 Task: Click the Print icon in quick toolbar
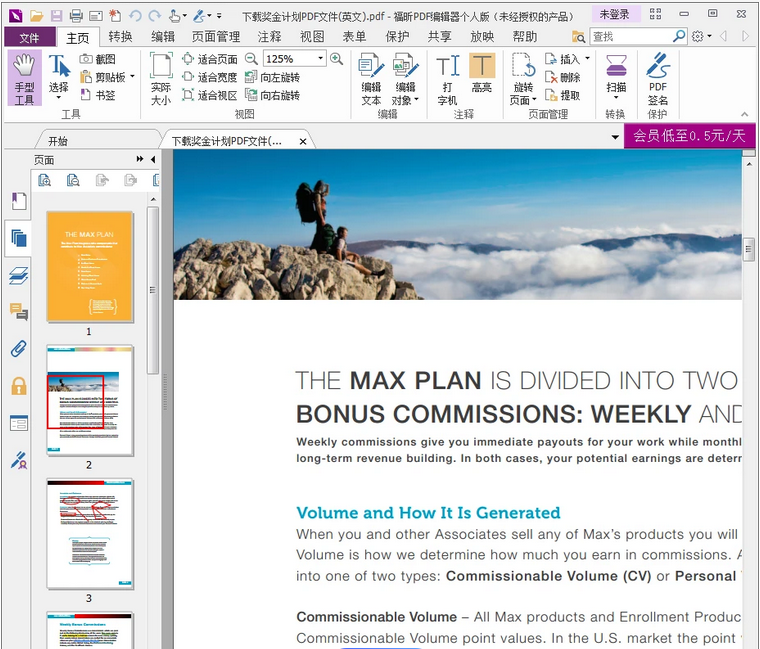(76, 16)
